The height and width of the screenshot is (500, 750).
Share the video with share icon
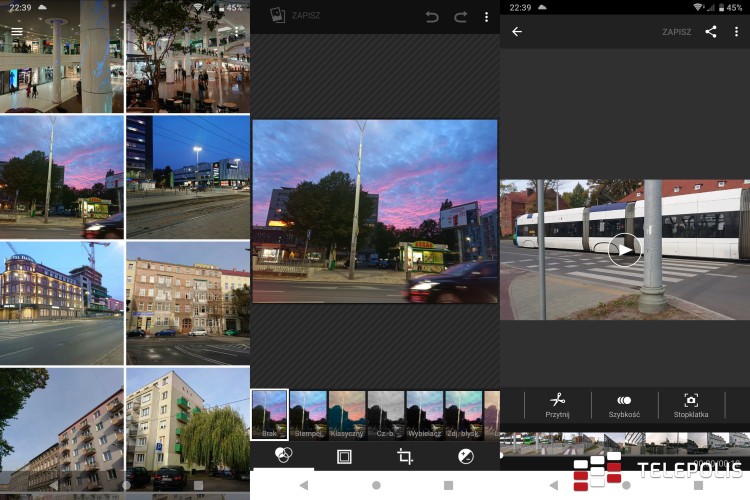711,31
